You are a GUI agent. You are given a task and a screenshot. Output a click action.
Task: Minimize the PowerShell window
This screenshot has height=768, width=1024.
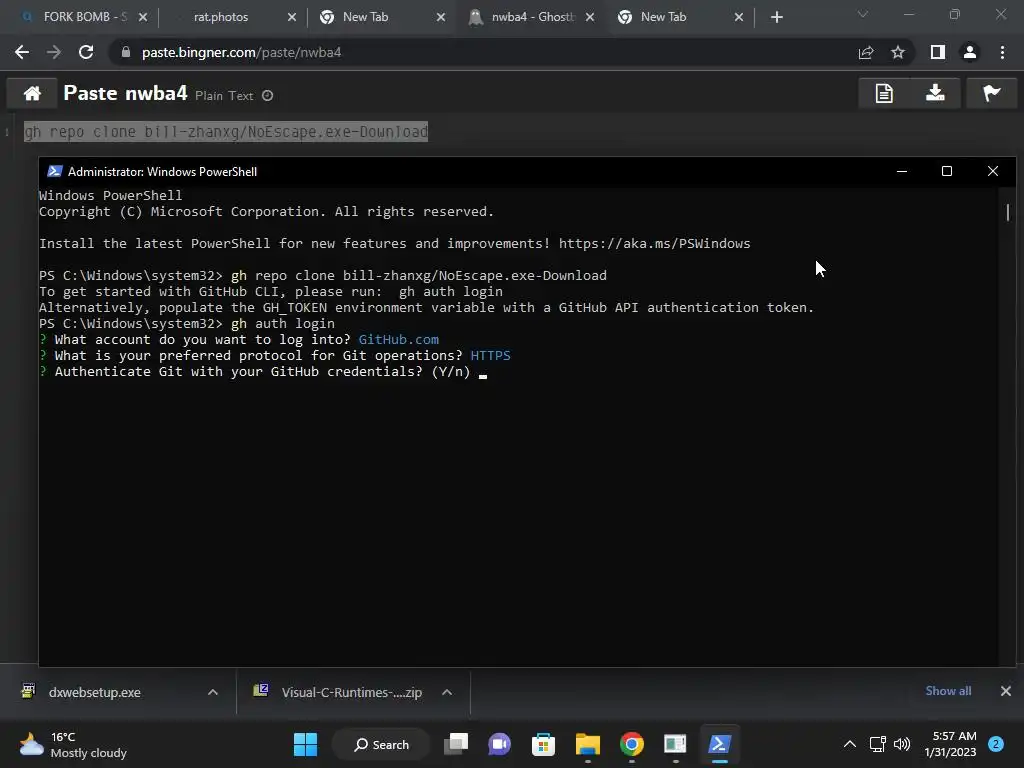[x=902, y=171]
